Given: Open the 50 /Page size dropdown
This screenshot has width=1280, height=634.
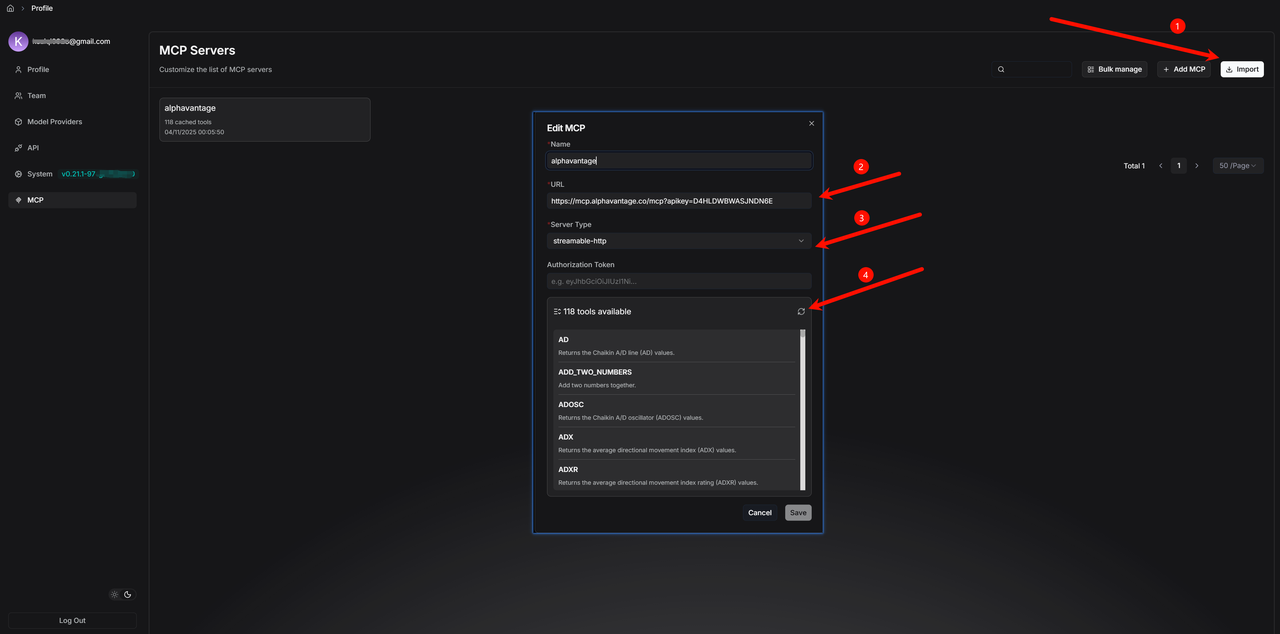Looking at the screenshot, I should (x=1238, y=166).
